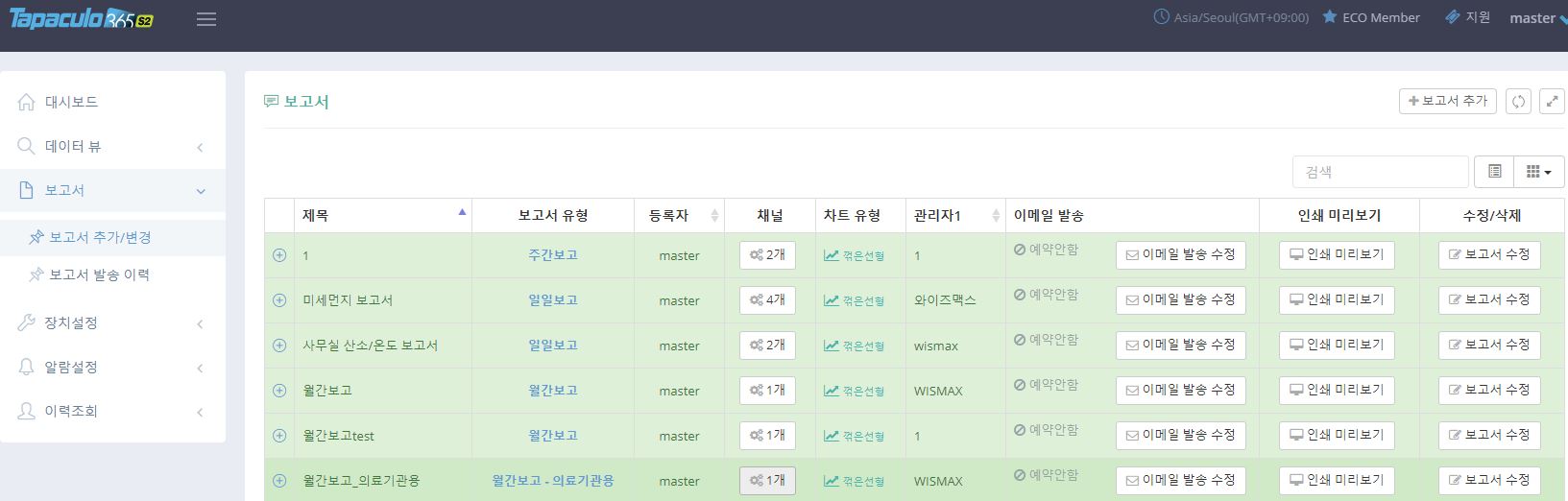Expand row details for 사무실 산소/온도 보고서

click(279, 346)
